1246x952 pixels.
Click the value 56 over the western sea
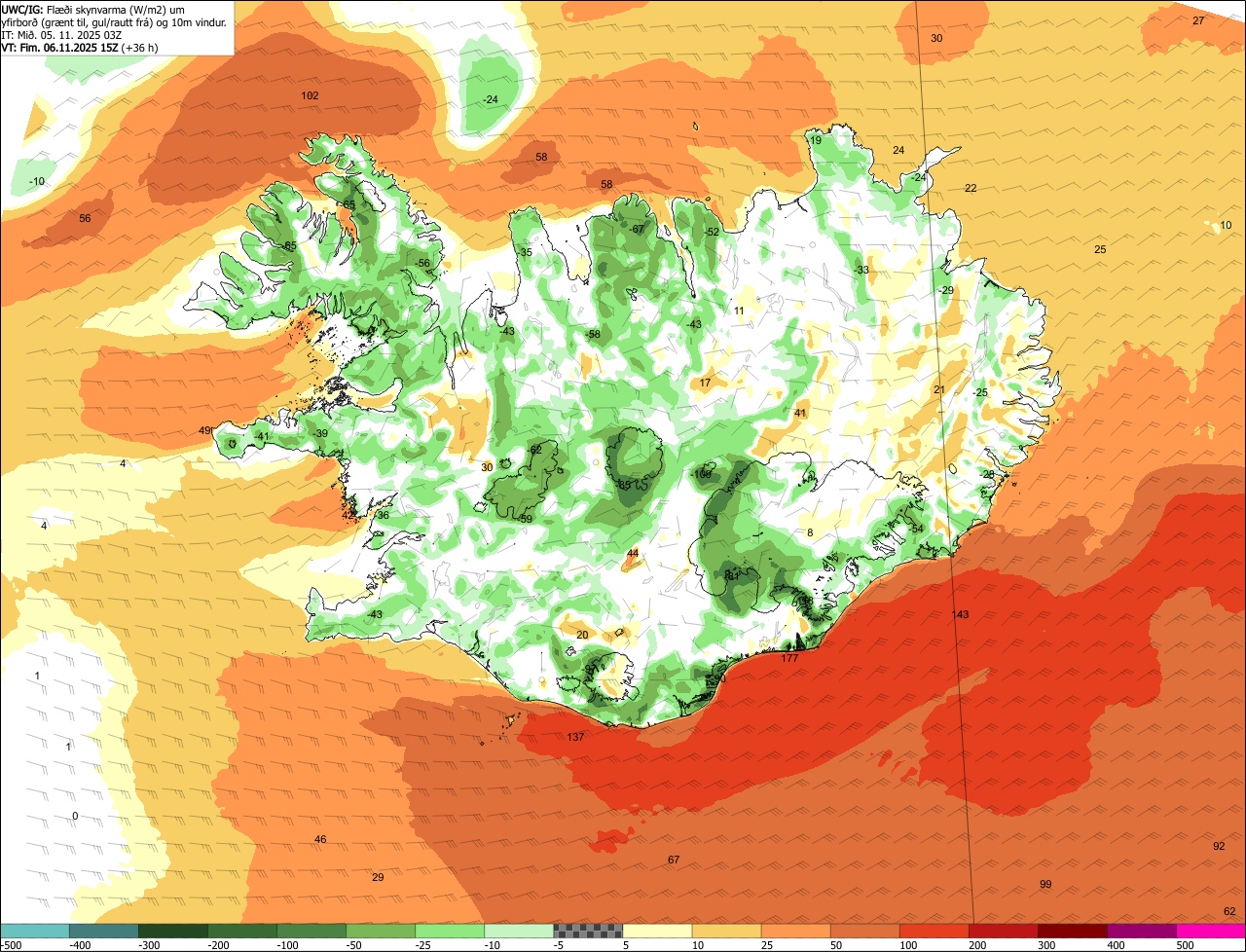85,218
